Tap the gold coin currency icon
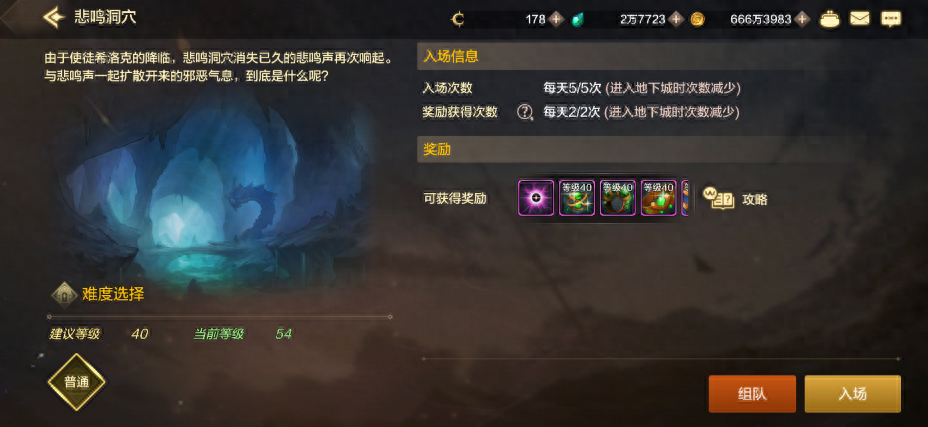 [698, 20]
